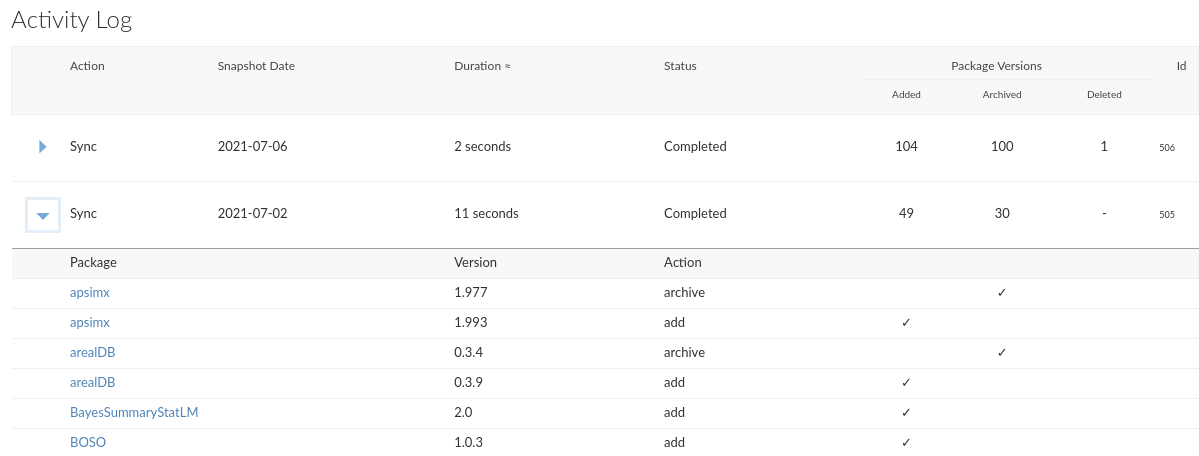The width and height of the screenshot is (1199, 456).
Task: Collapse the Sync row dated 2021-07-02
Action: [43, 215]
